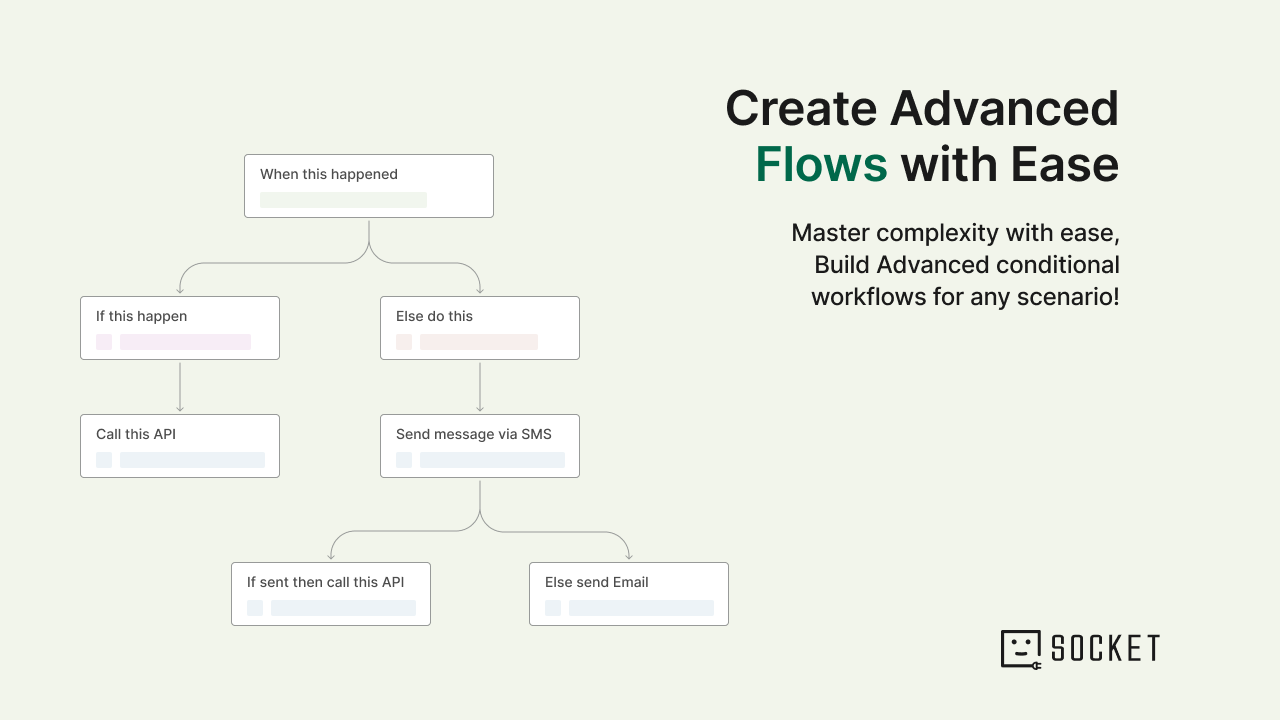Screen dimensions: 1280x720
Task: Select the 'When this happened' flow node
Action: coord(369,186)
